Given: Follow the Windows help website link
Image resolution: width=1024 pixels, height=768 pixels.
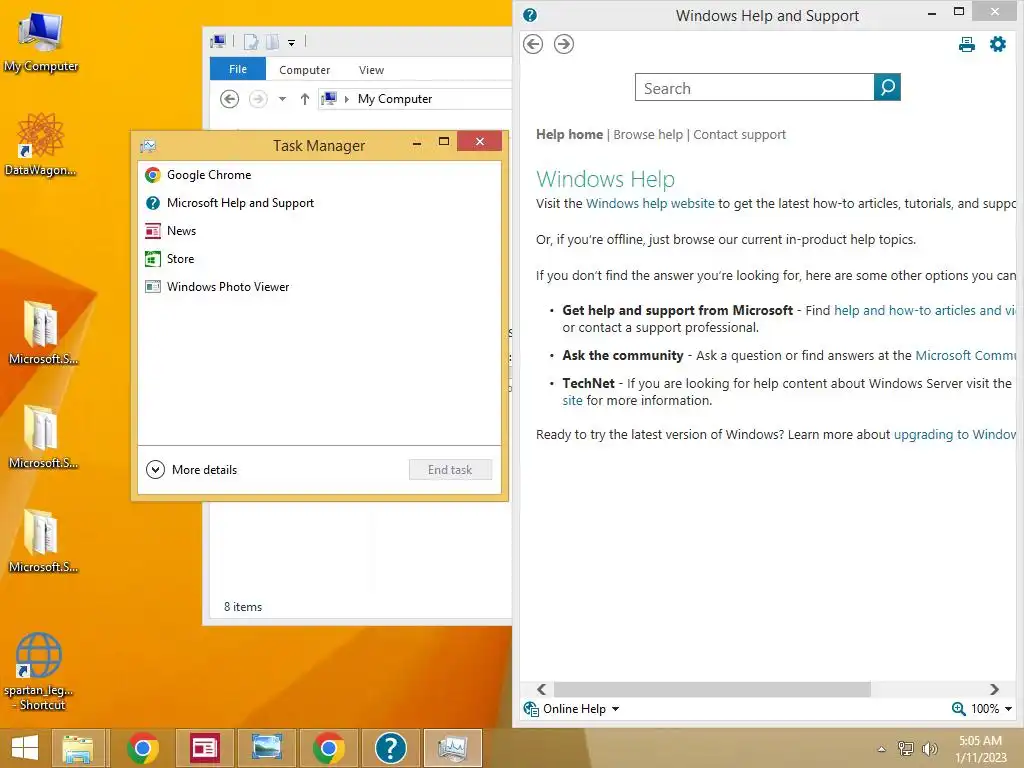Looking at the screenshot, I should [x=650, y=204].
